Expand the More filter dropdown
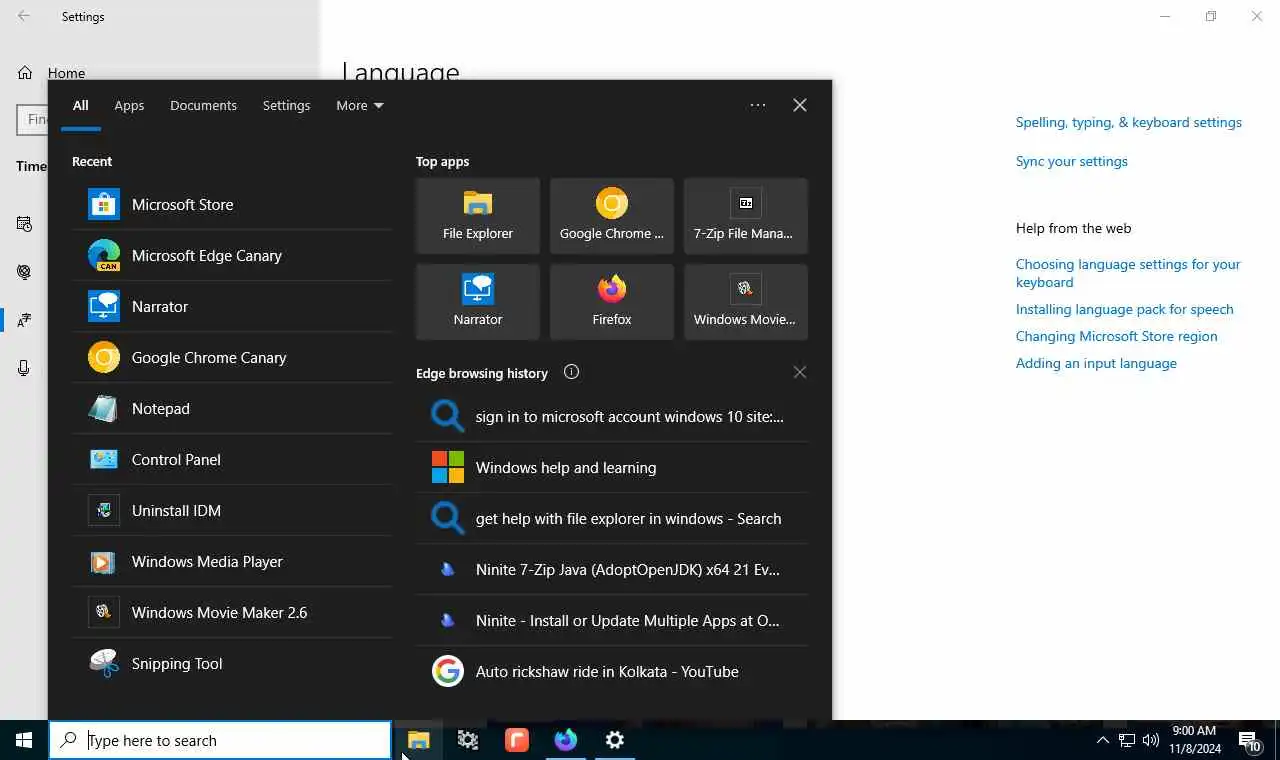This screenshot has width=1280, height=760. 359,105
